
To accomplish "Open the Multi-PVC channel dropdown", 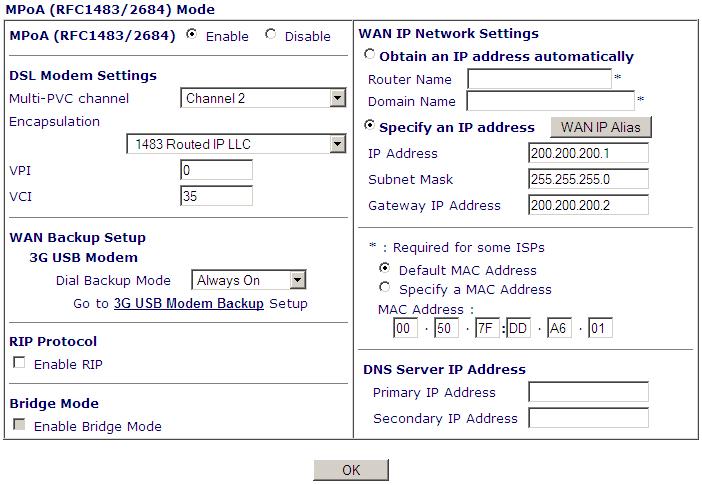I will tap(264, 98).
